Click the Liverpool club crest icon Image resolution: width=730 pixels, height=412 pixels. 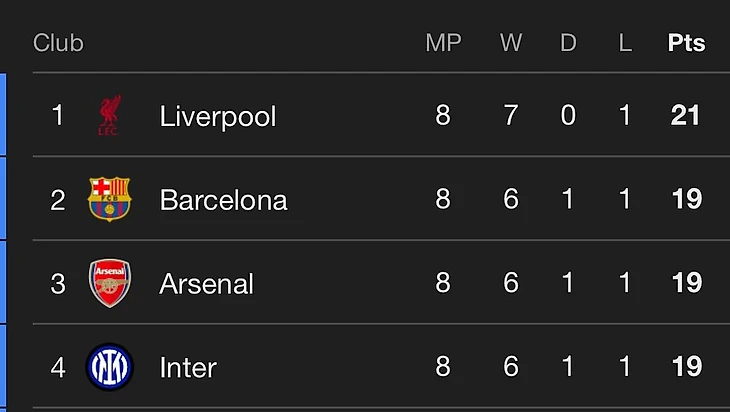coord(108,116)
